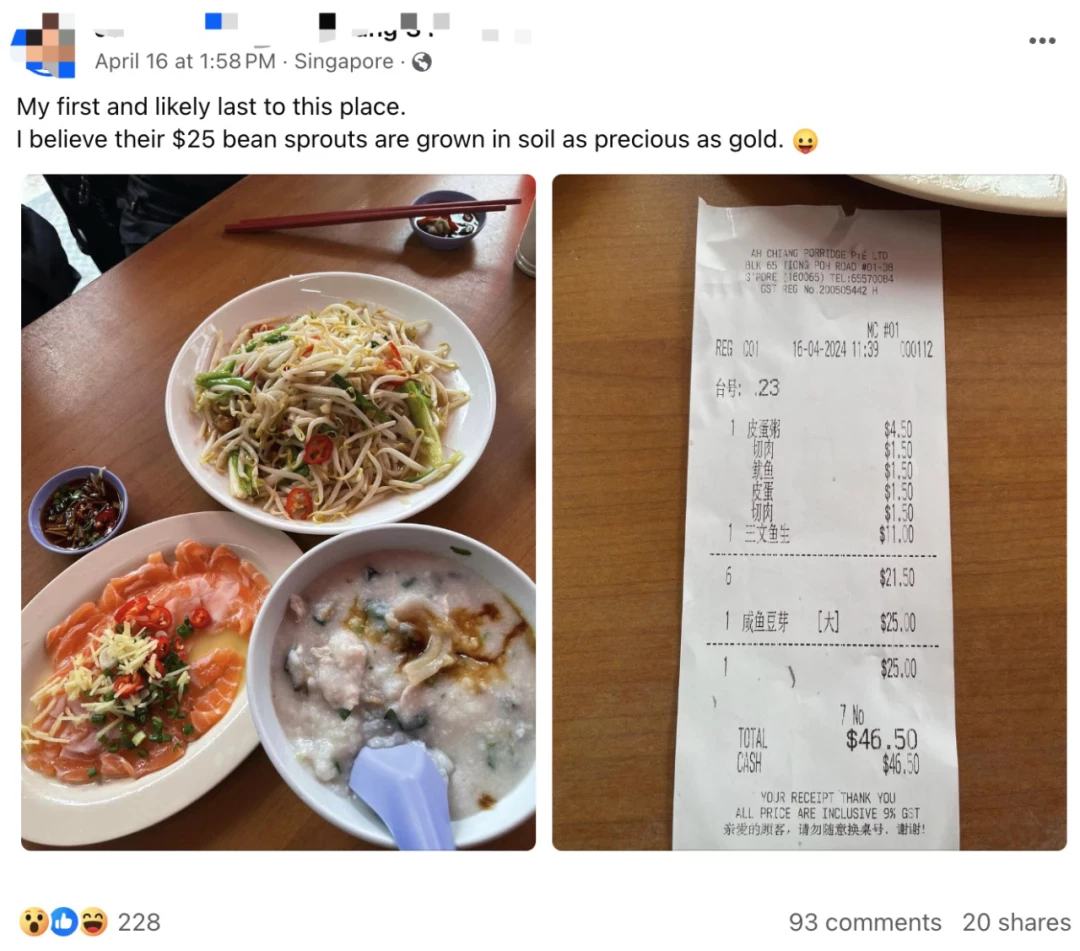The image size is (1080, 951).
Task: Click the poster's blurred profile picture
Action: pyautogui.click(x=43, y=45)
